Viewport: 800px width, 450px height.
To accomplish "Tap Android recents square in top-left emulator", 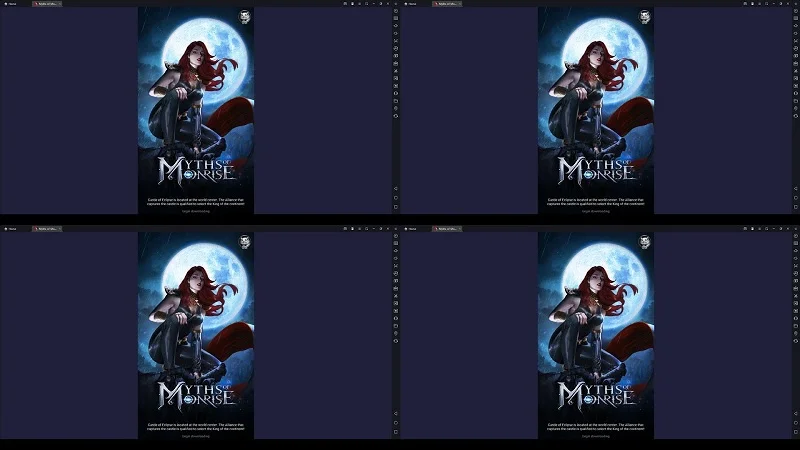I will [396, 207].
